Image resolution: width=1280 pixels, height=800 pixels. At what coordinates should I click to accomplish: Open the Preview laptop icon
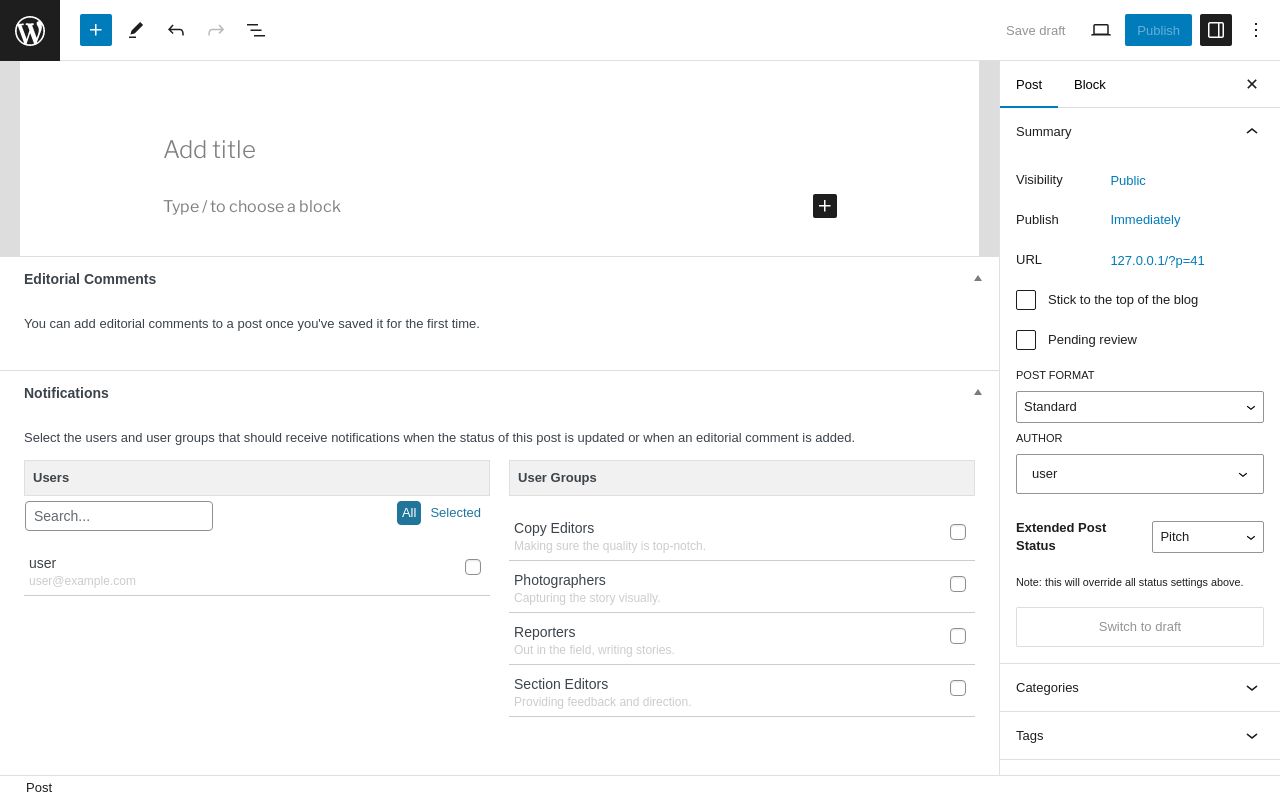(1101, 30)
